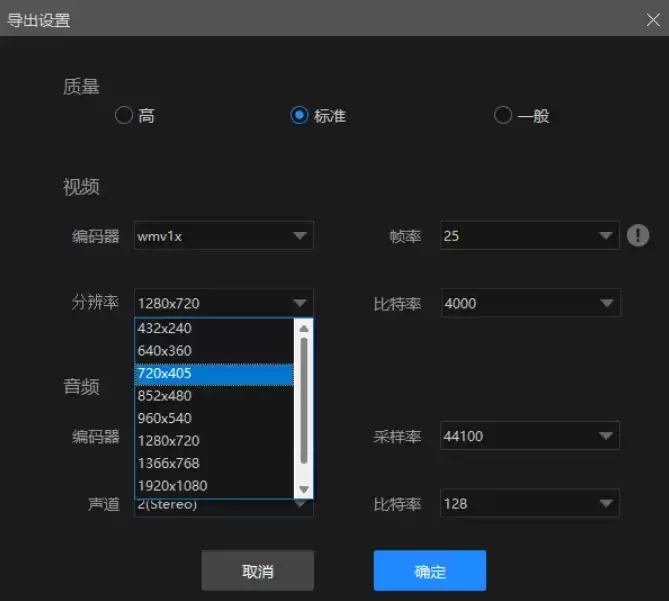Screen dimensions: 669x601
Task: Click the 取消 cancel button
Action: pyautogui.click(x=258, y=571)
